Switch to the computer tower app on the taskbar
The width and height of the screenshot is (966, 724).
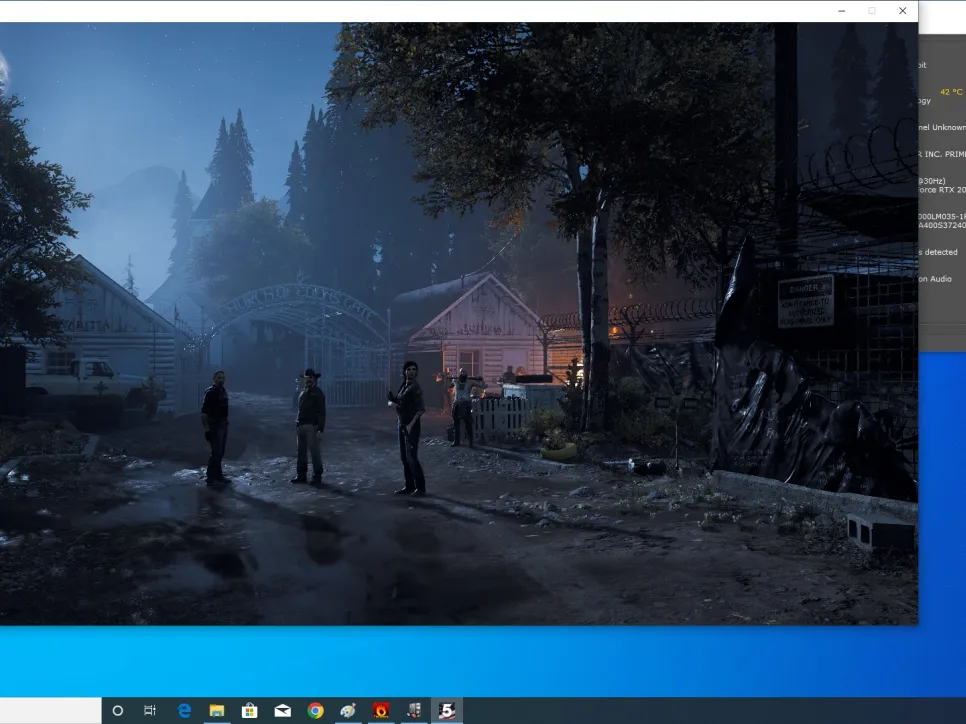coord(414,710)
